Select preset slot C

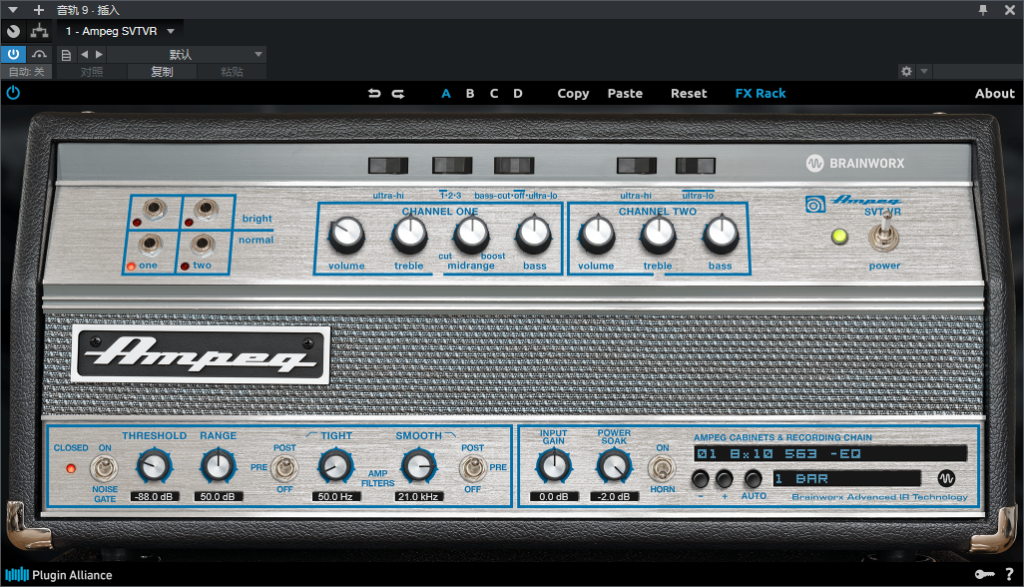[494, 93]
